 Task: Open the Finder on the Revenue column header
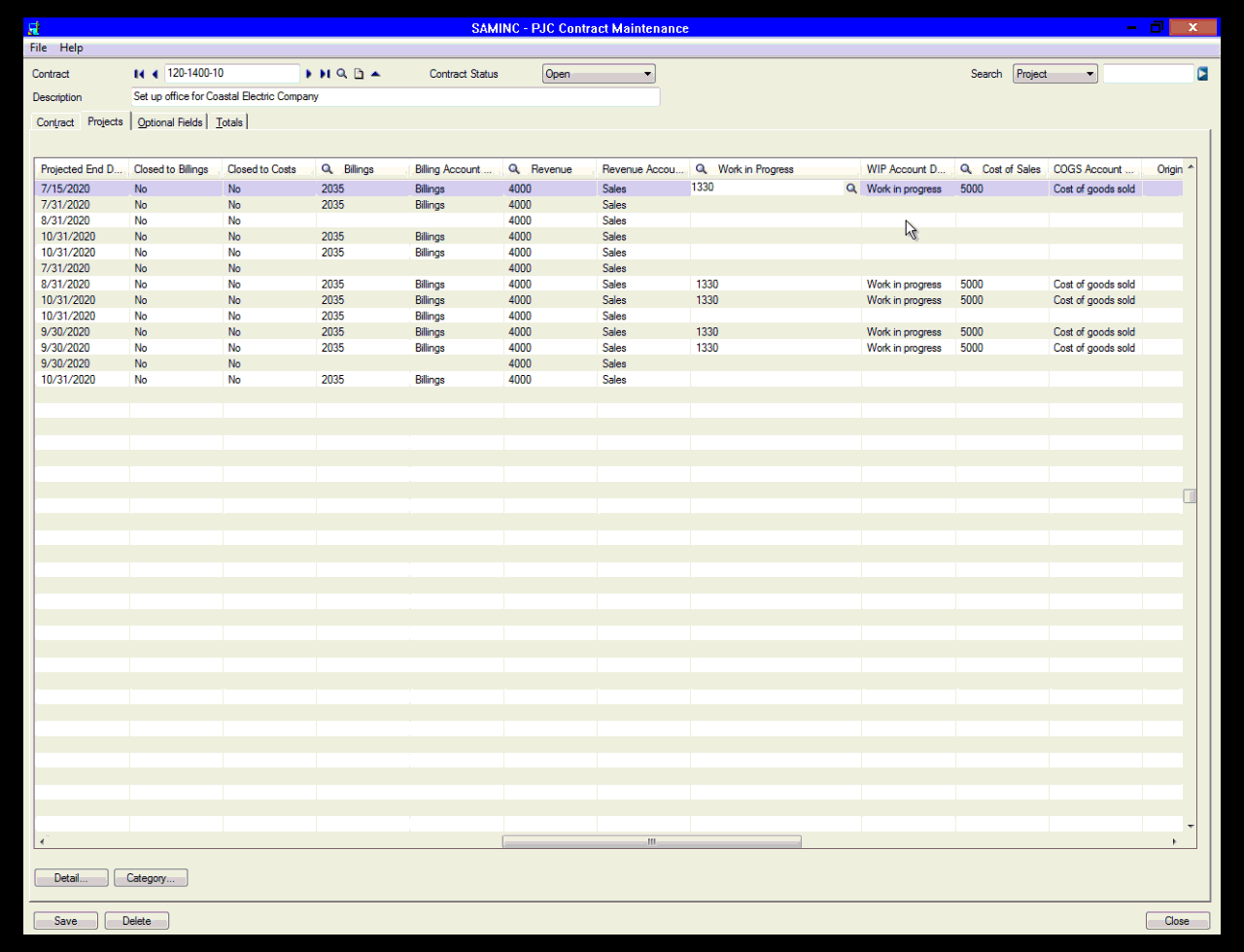click(x=513, y=167)
